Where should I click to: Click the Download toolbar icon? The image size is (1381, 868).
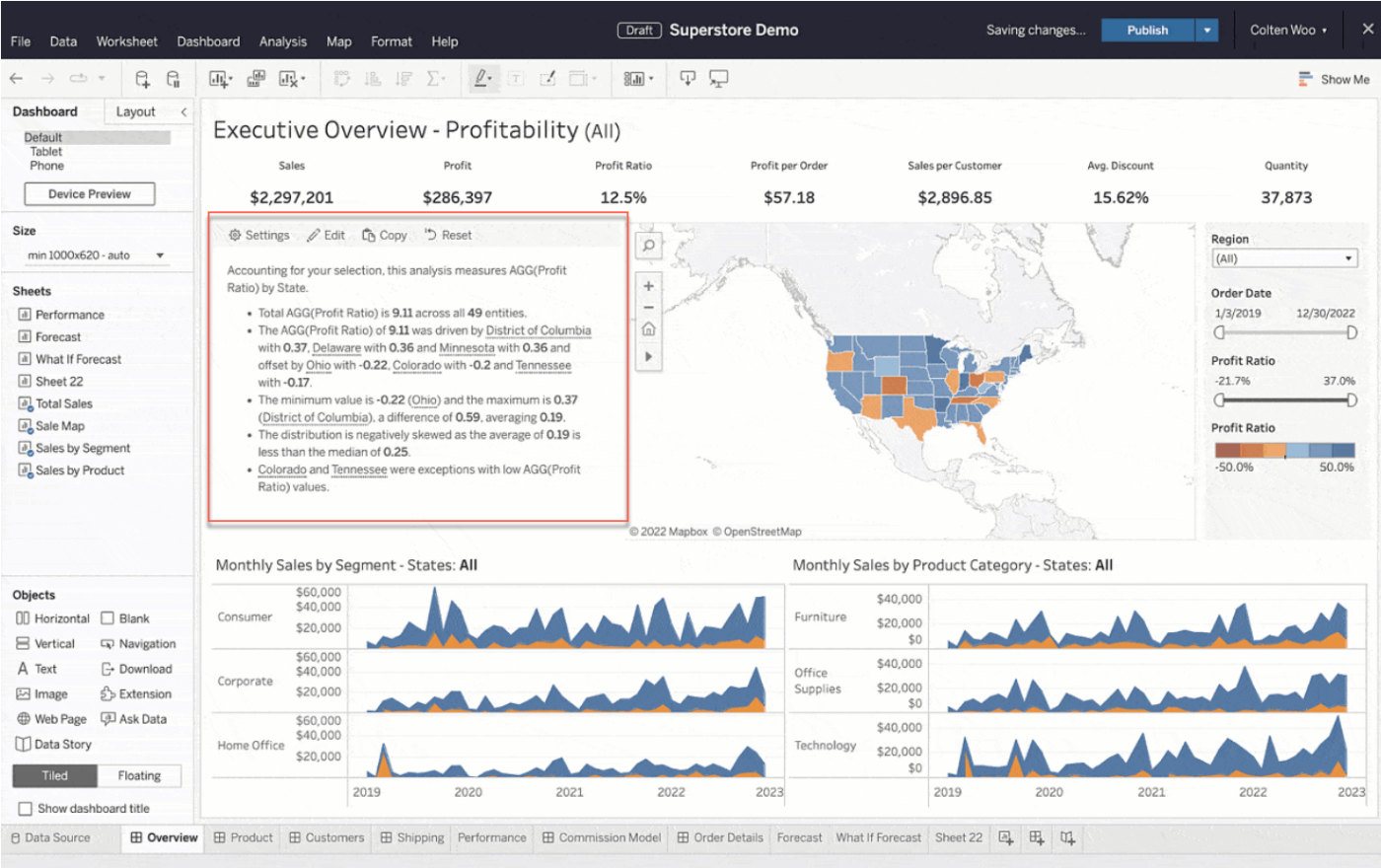click(x=688, y=79)
